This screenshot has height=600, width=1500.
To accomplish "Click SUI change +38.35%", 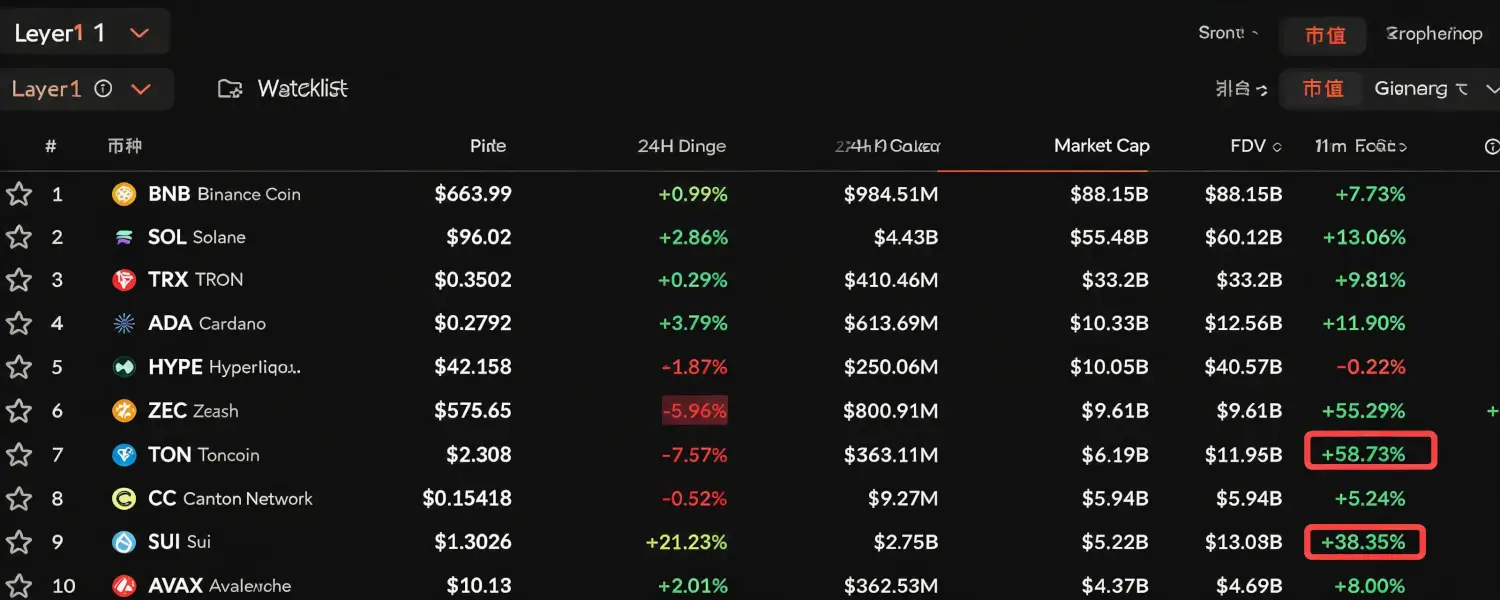I will [1365, 542].
